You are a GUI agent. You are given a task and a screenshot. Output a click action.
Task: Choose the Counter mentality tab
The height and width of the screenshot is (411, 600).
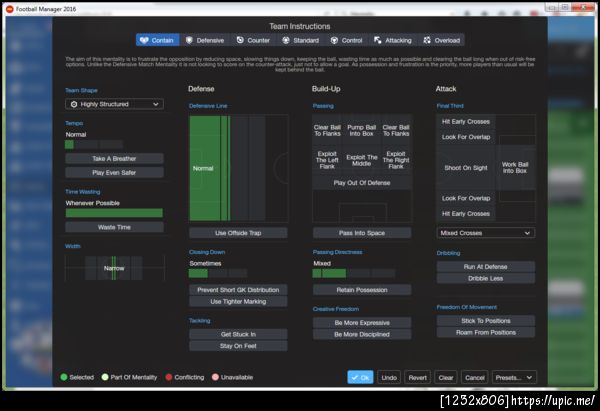[253, 40]
